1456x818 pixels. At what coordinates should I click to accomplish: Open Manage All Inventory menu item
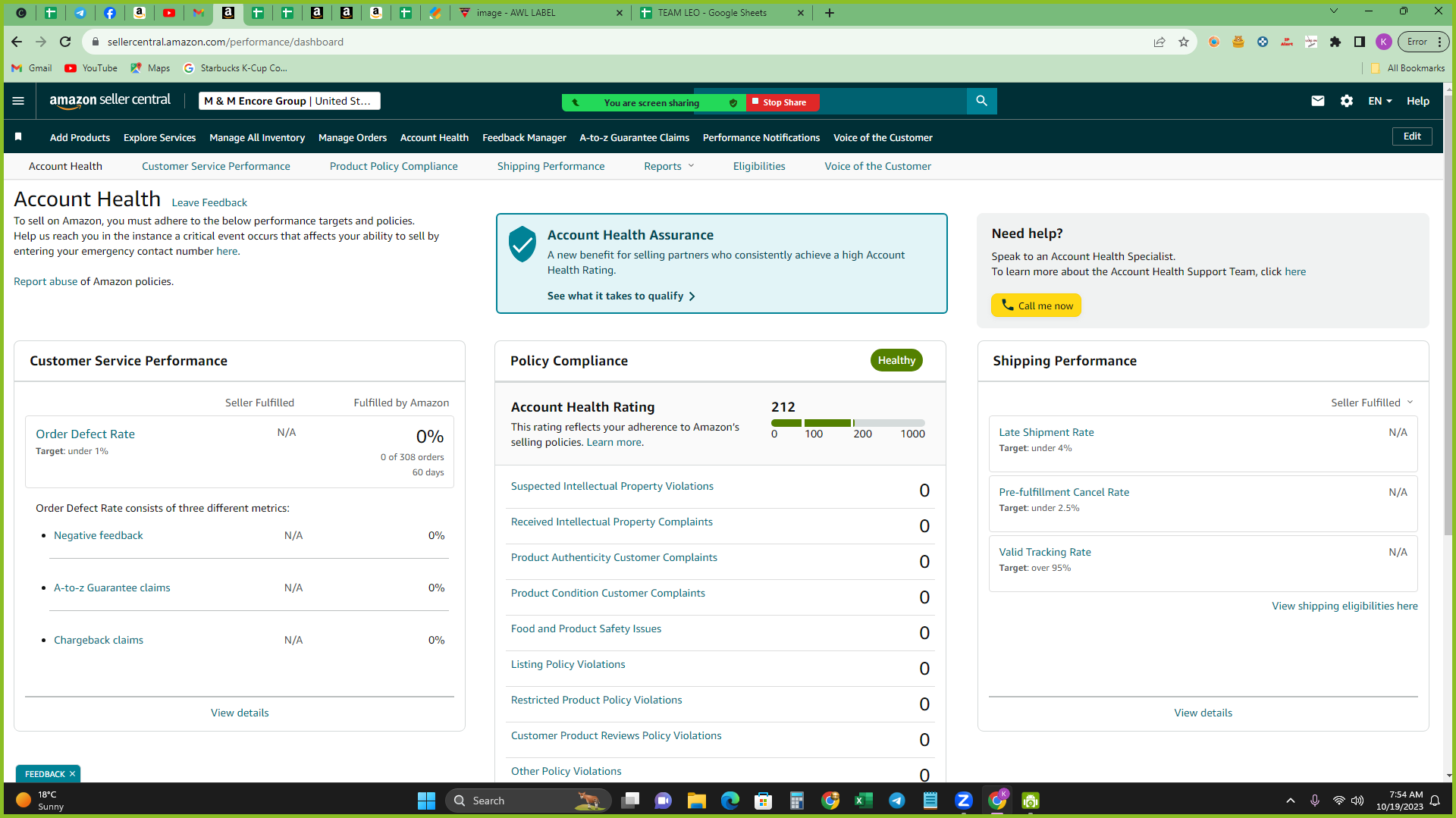coord(257,137)
